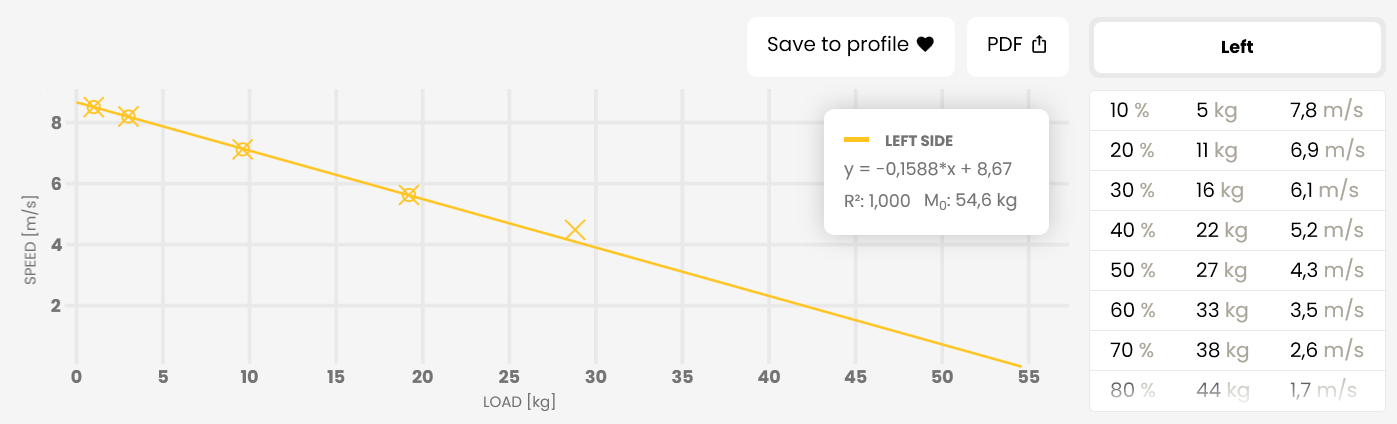The image size is (1397, 424).
Task: Click the share icon next to PDF
Action: pyautogui.click(x=1039, y=45)
